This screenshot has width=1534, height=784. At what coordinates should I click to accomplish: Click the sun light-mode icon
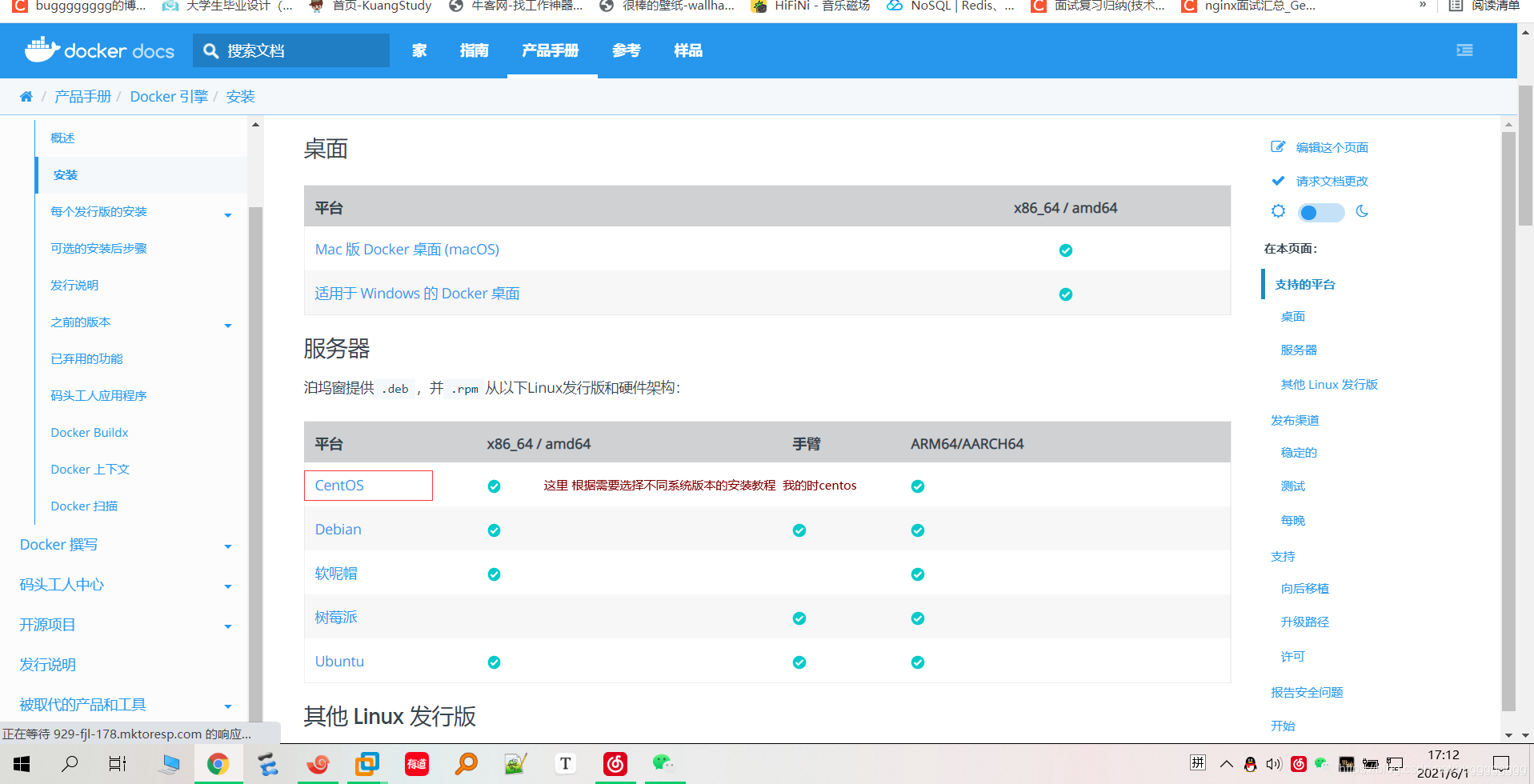click(1278, 211)
